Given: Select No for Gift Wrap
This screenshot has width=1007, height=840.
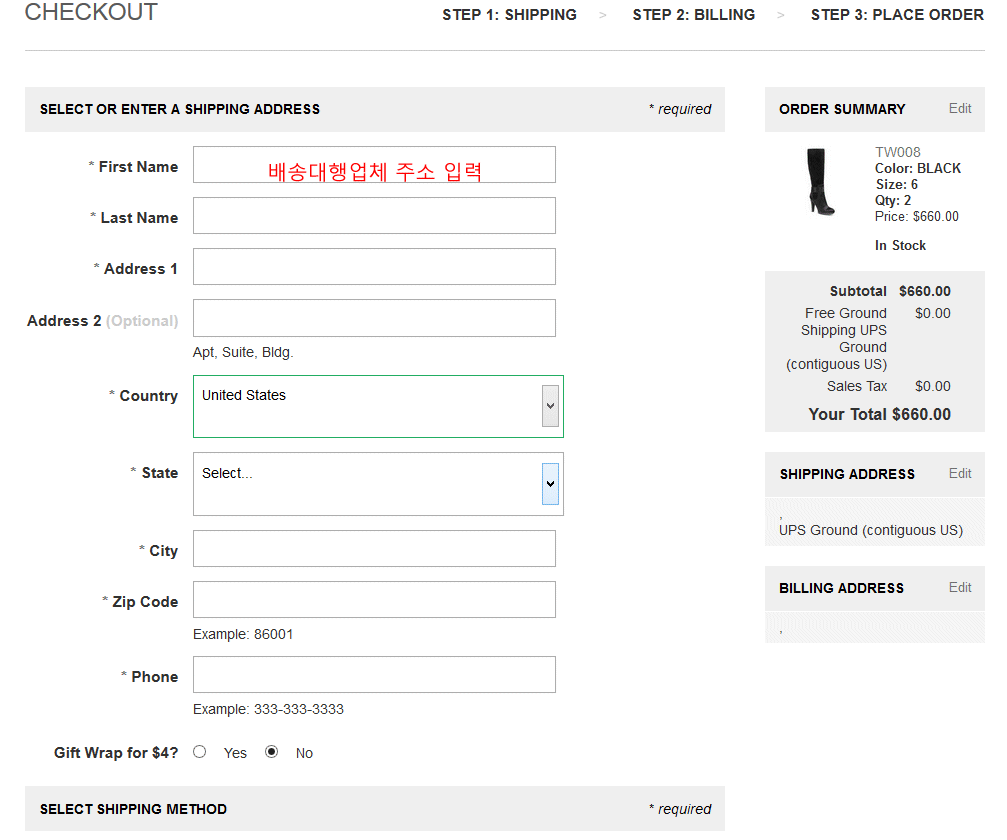Looking at the screenshot, I should [271, 752].
